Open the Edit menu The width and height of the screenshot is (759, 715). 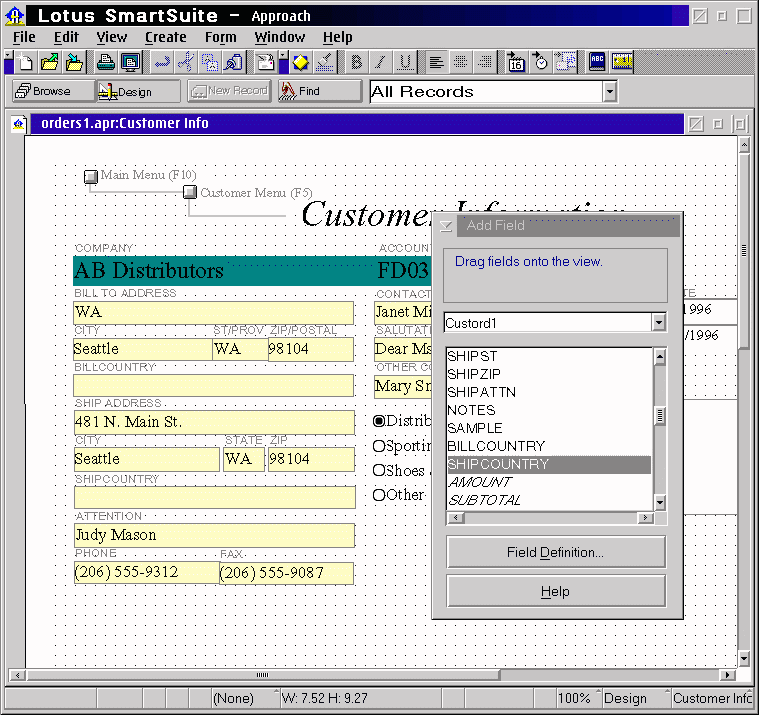[x=66, y=37]
